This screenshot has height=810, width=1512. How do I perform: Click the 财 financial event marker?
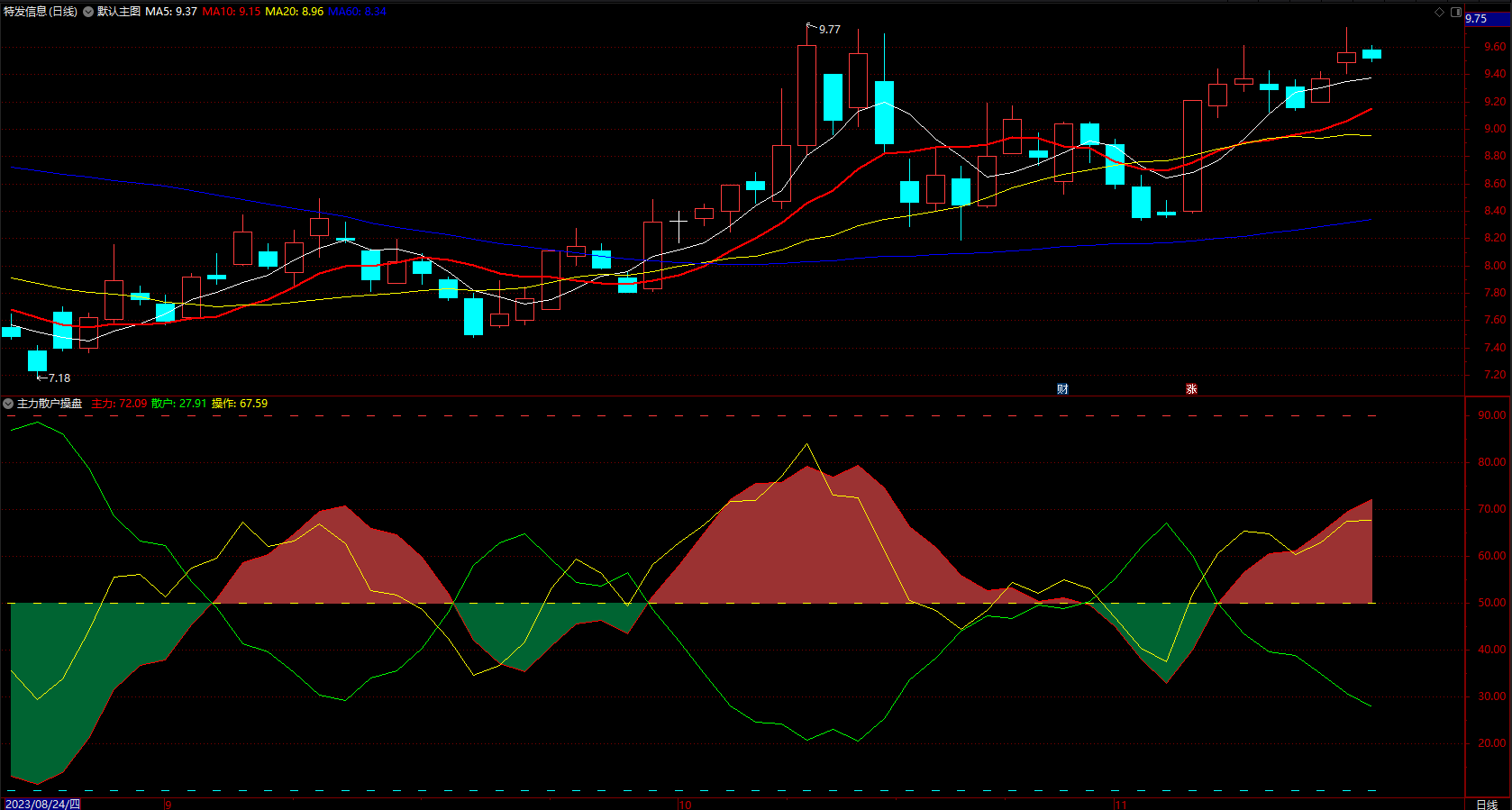pos(1062,389)
